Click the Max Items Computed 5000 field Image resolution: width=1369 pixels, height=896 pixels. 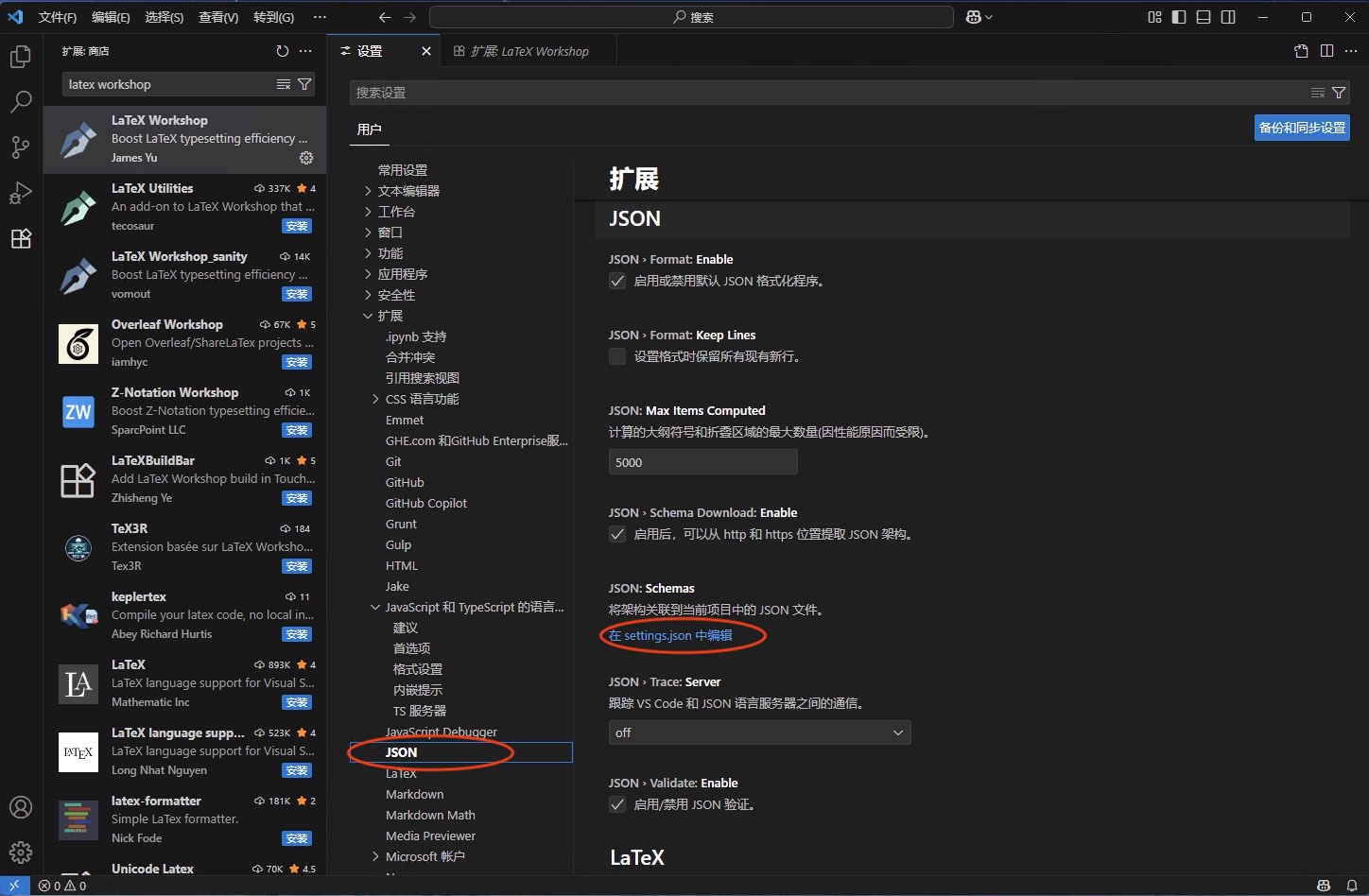703,462
